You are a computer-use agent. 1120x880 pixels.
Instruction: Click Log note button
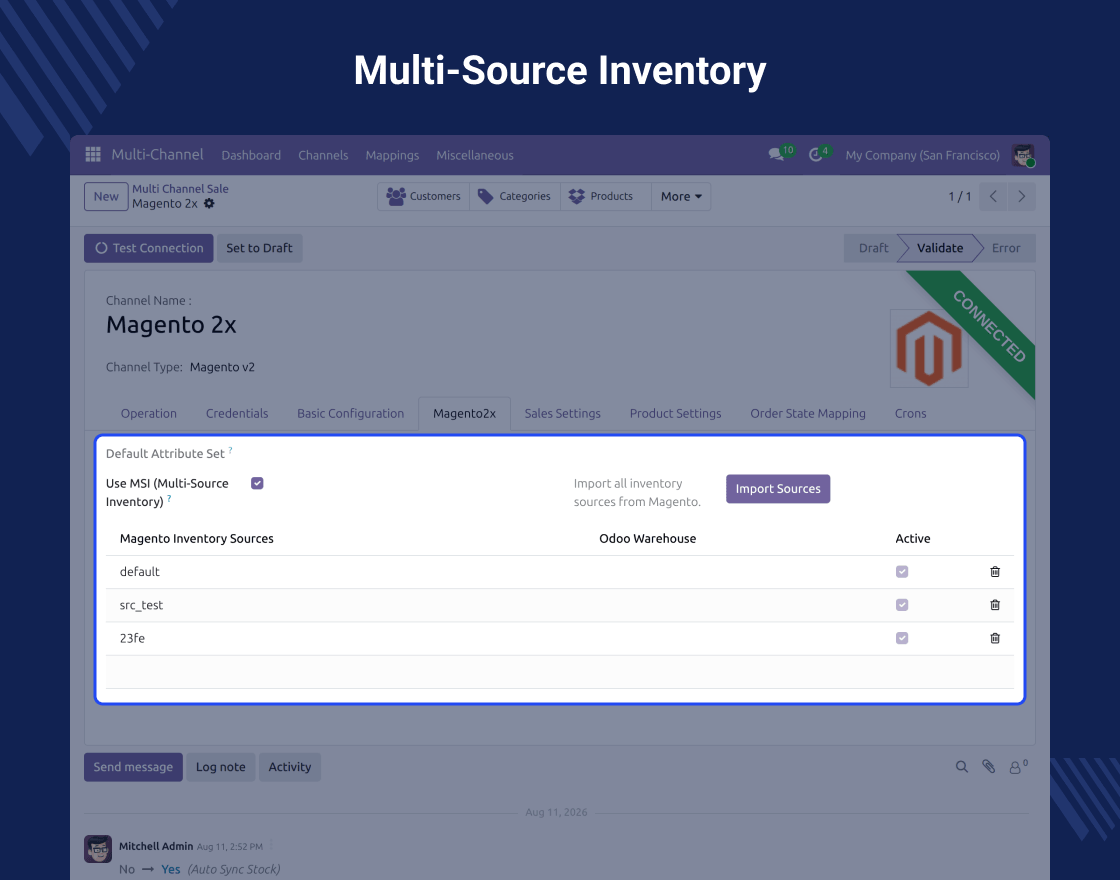[x=221, y=766]
